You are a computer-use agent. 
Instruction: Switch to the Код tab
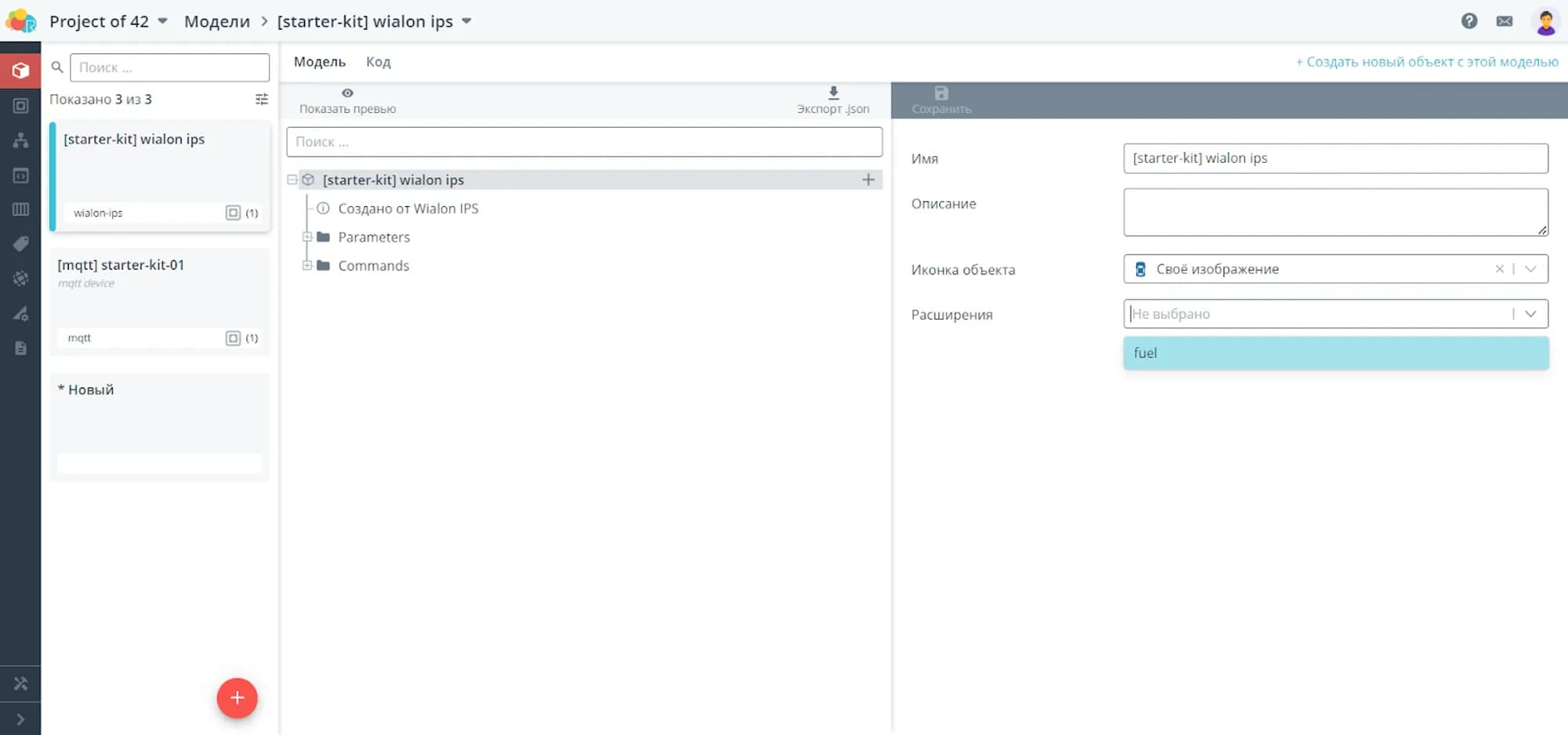coord(378,62)
